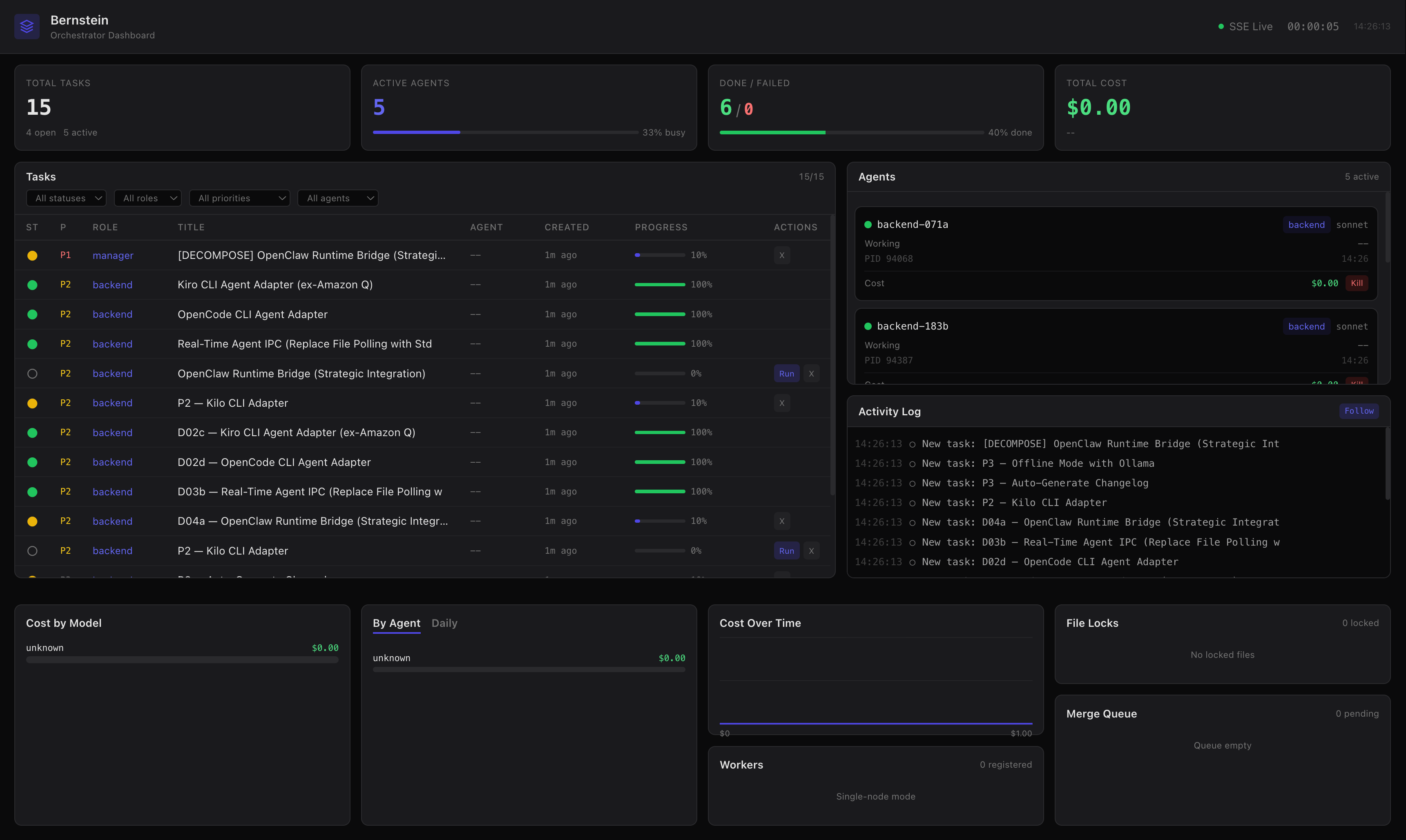Image resolution: width=1406 pixels, height=840 pixels.
Task: Select the D02c Kiro CLI Agent Adapter title
Action: [296, 432]
